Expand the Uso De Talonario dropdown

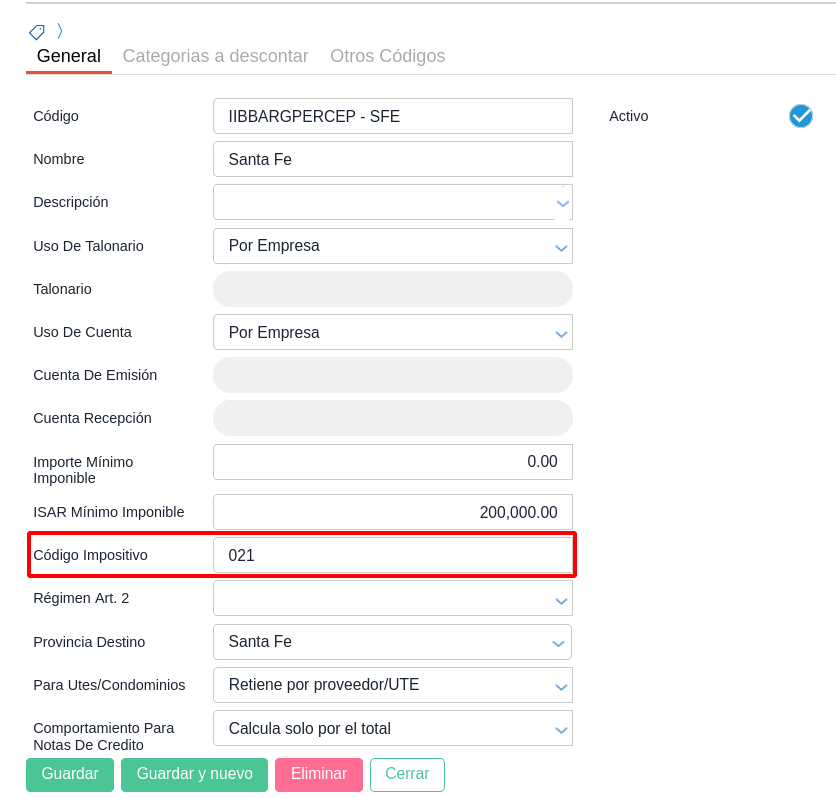[561, 247]
